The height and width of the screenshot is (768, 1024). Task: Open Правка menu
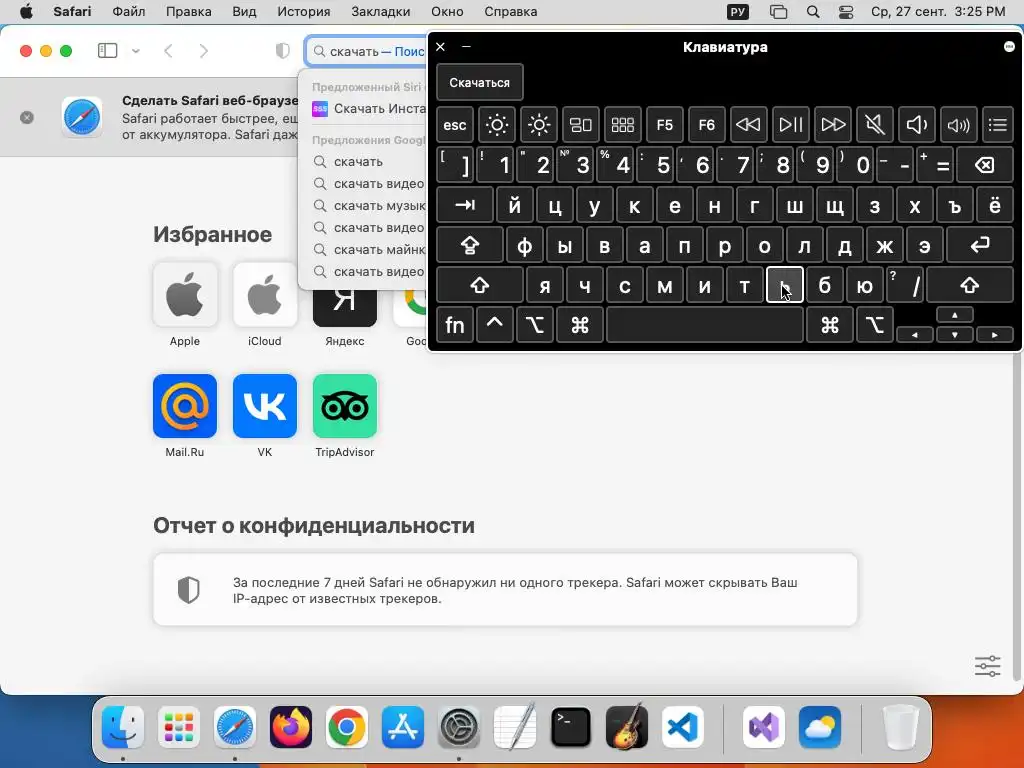click(188, 12)
